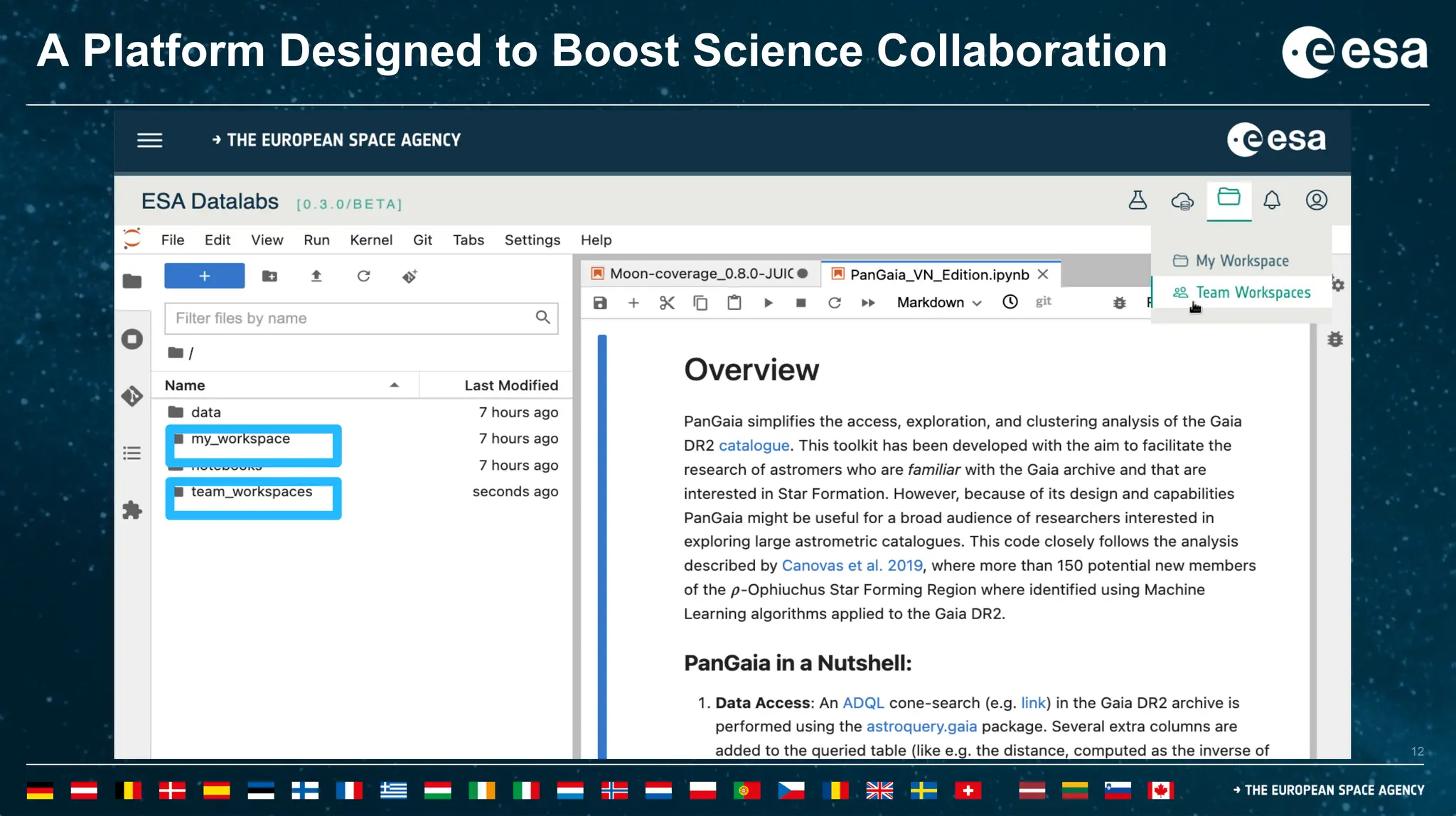This screenshot has width=1456, height=816.
Task: Create a new folder with the folder-plus icon
Action: tap(269, 276)
